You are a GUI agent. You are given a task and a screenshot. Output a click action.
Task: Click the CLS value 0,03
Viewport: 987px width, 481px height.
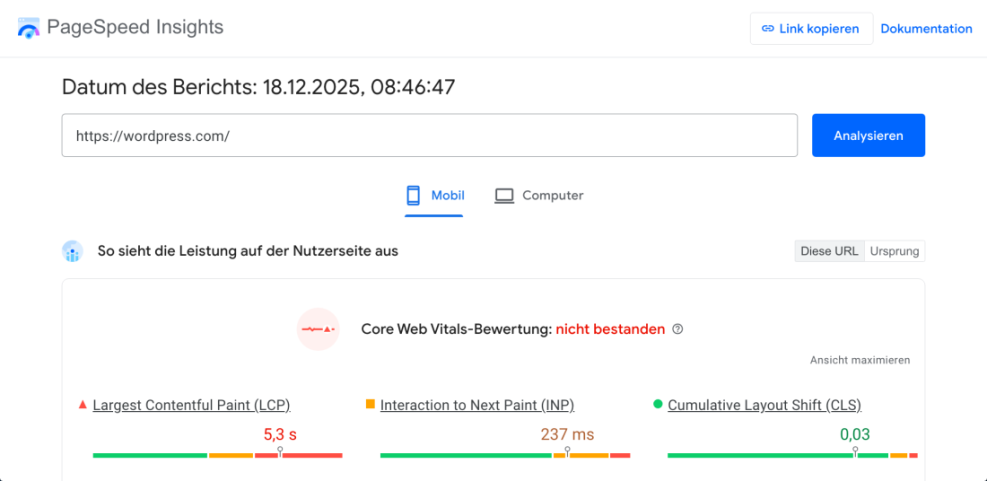tap(855, 434)
